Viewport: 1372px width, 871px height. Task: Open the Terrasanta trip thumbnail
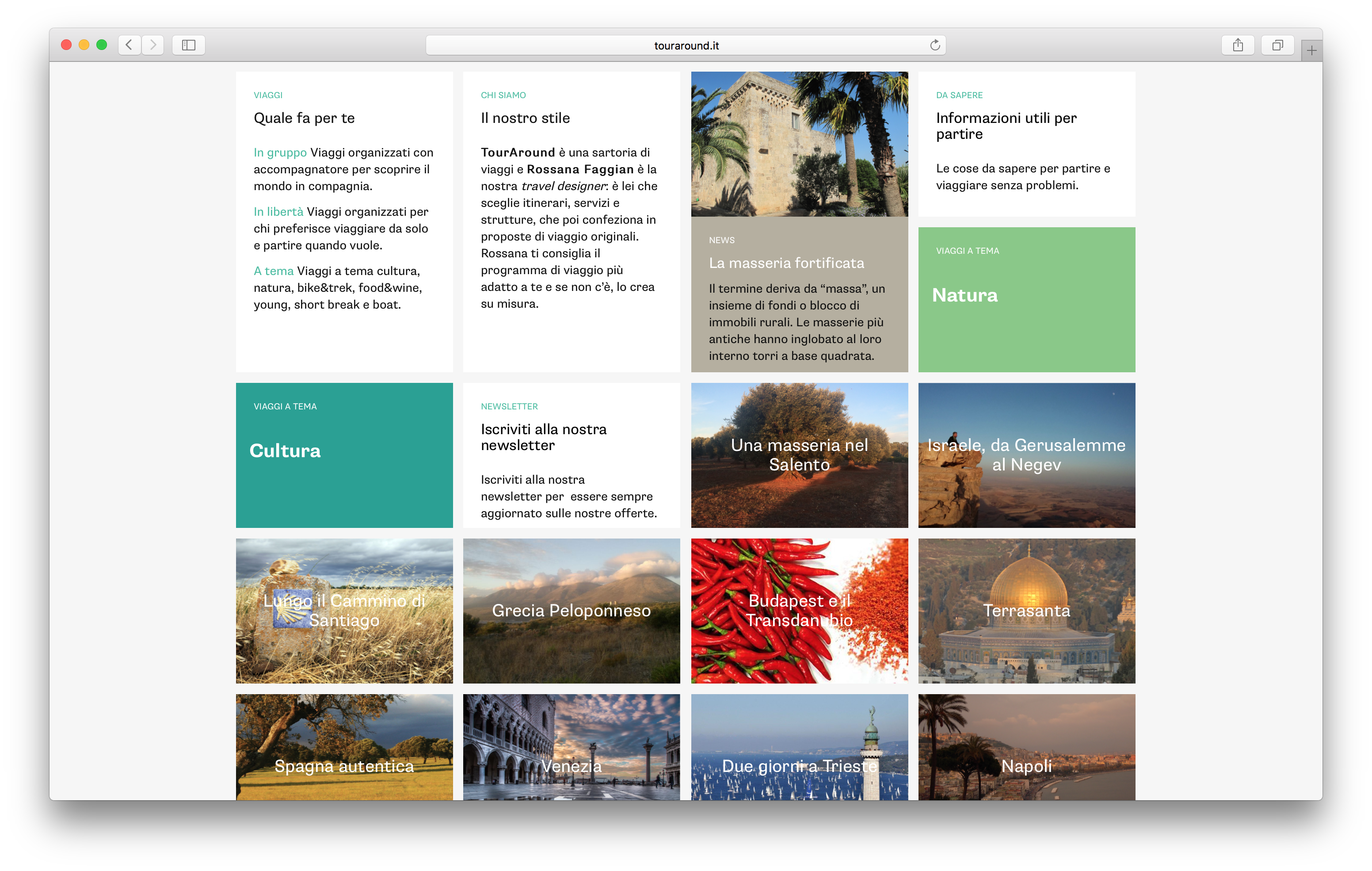pos(1026,611)
